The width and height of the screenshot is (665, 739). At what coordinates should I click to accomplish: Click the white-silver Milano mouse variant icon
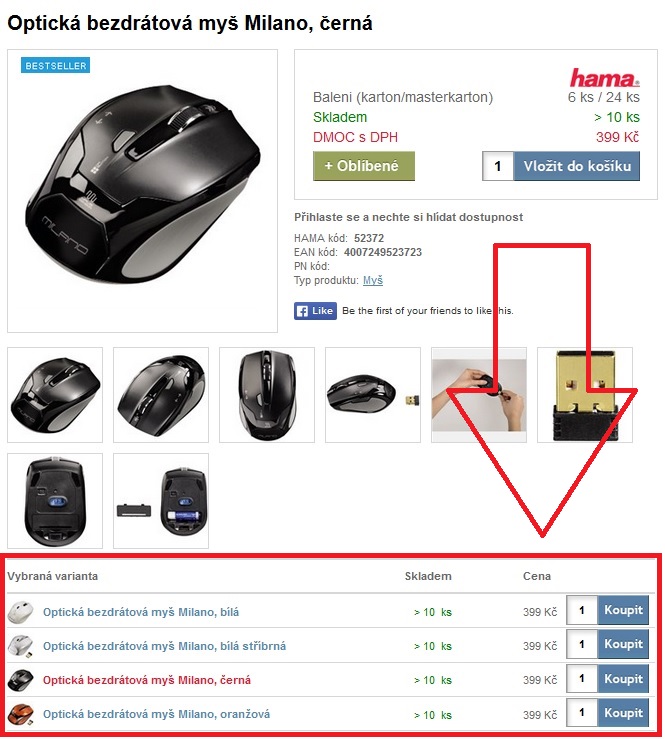20,646
